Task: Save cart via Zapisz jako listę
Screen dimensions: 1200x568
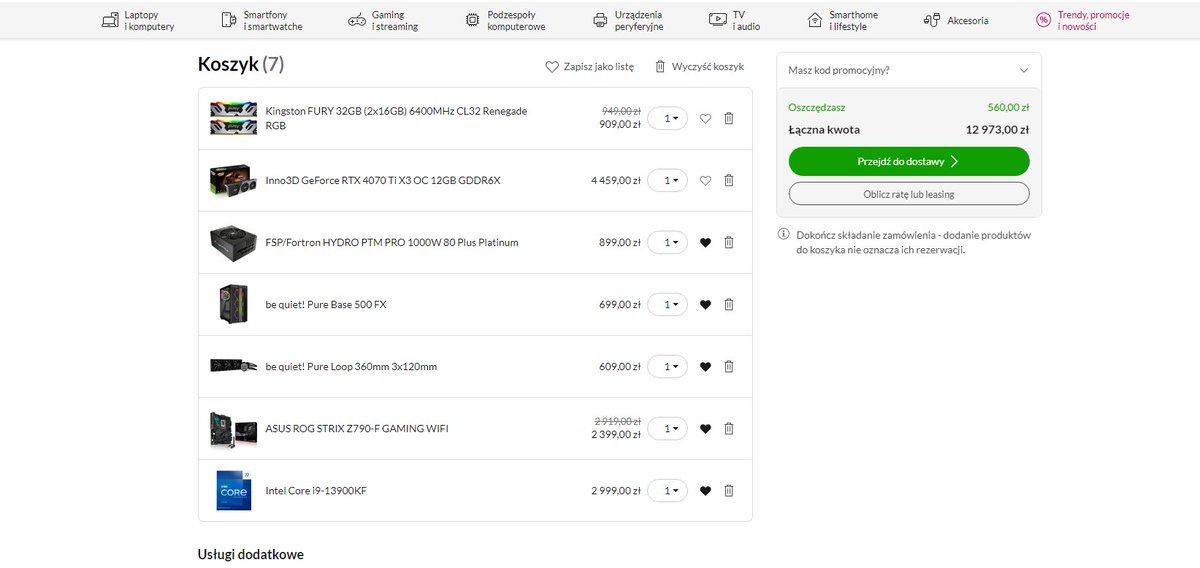Action: [589, 67]
